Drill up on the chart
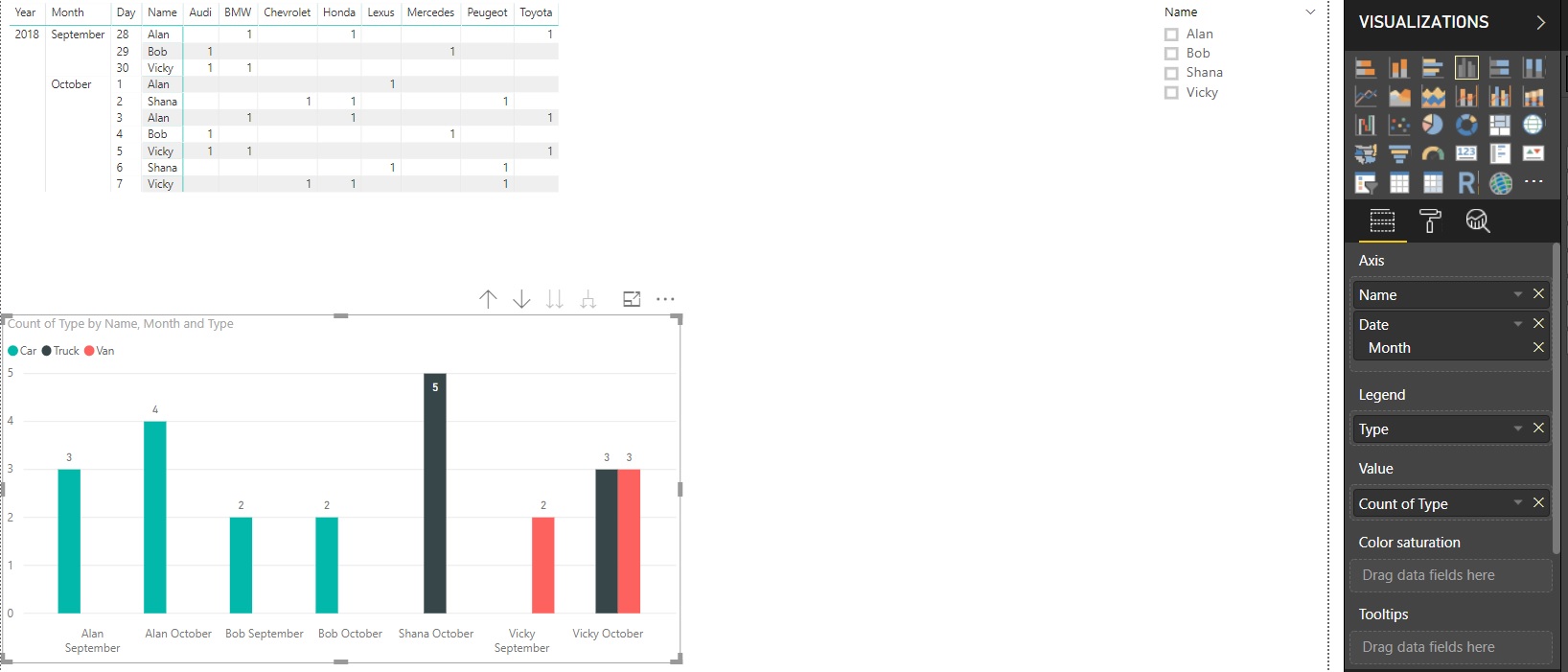 click(488, 299)
